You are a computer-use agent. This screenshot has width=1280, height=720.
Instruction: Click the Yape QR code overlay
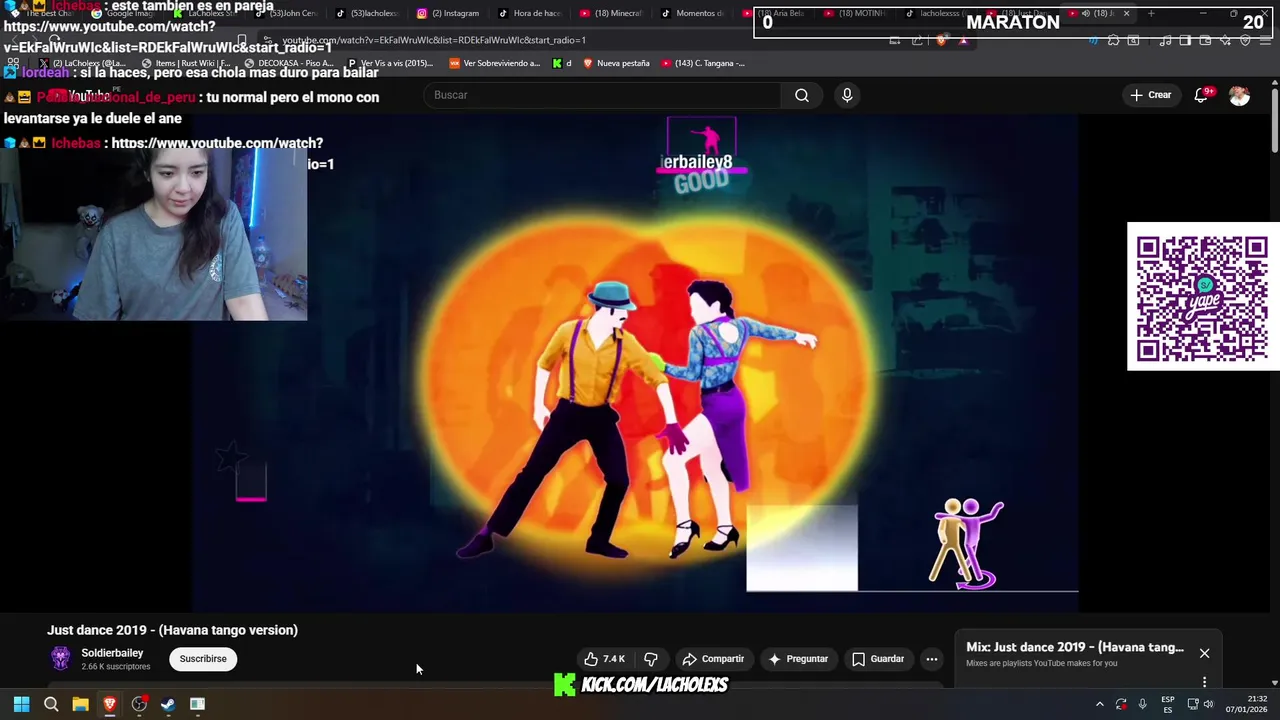tap(1202, 297)
